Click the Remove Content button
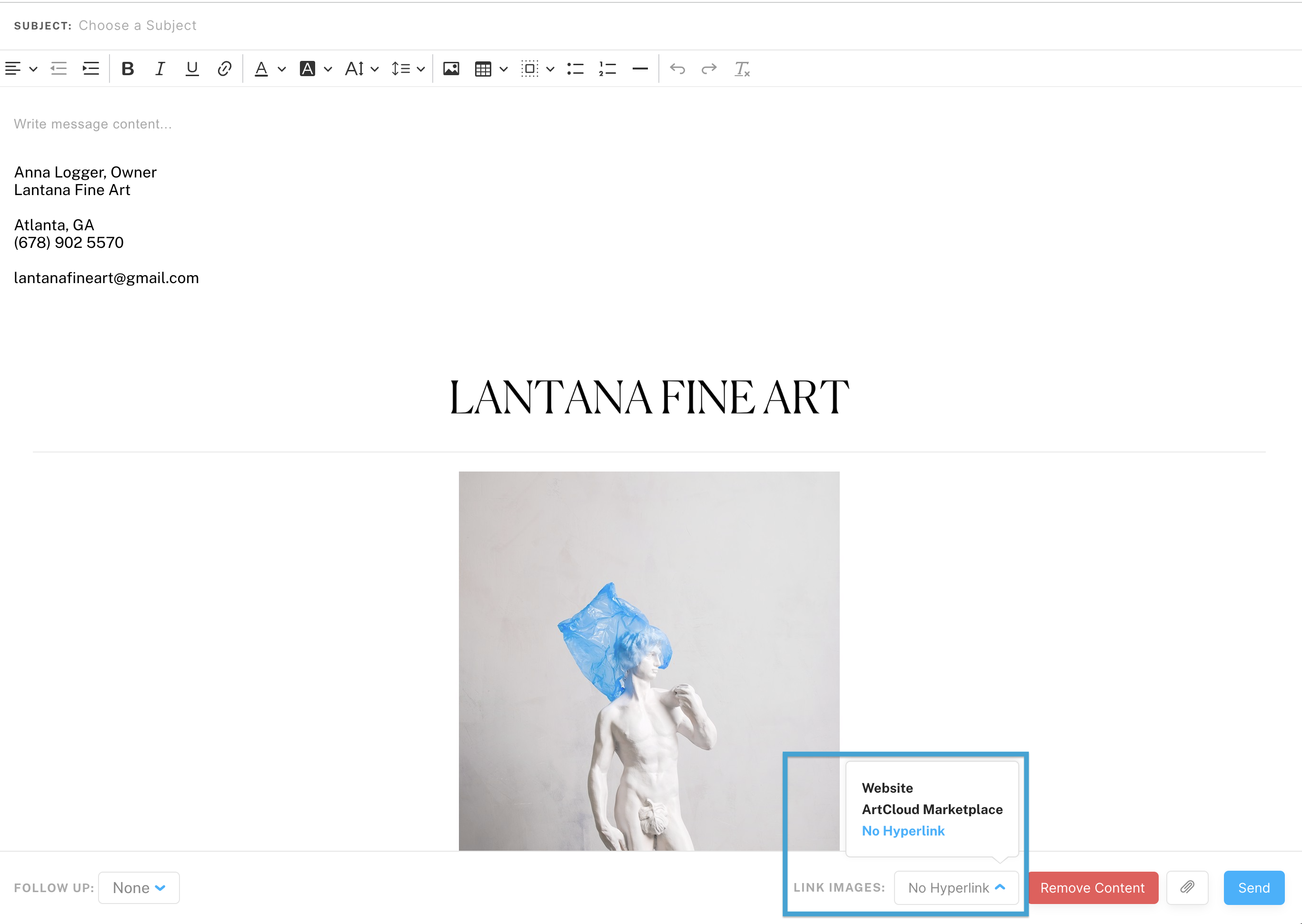Viewport: 1302px width, 924px height. point(1093,888)
